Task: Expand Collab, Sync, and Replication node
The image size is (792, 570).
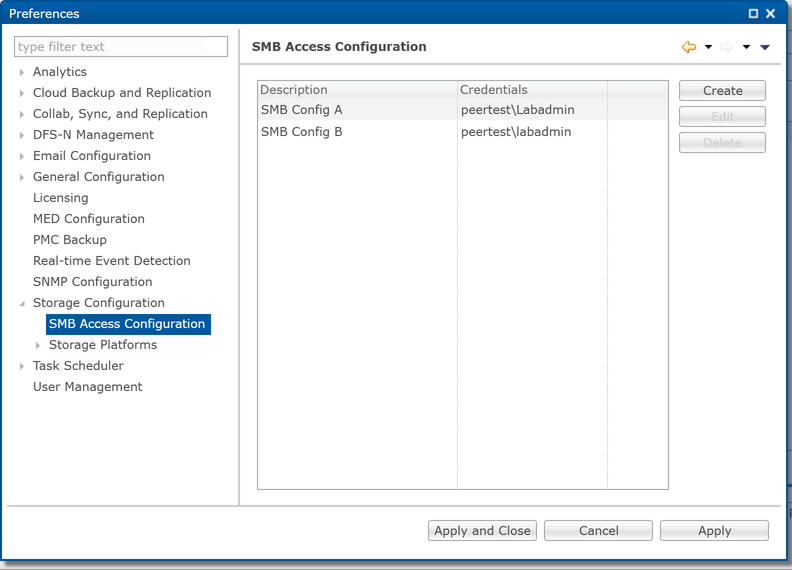Action: pyautogui.click(x=22, y=114)
